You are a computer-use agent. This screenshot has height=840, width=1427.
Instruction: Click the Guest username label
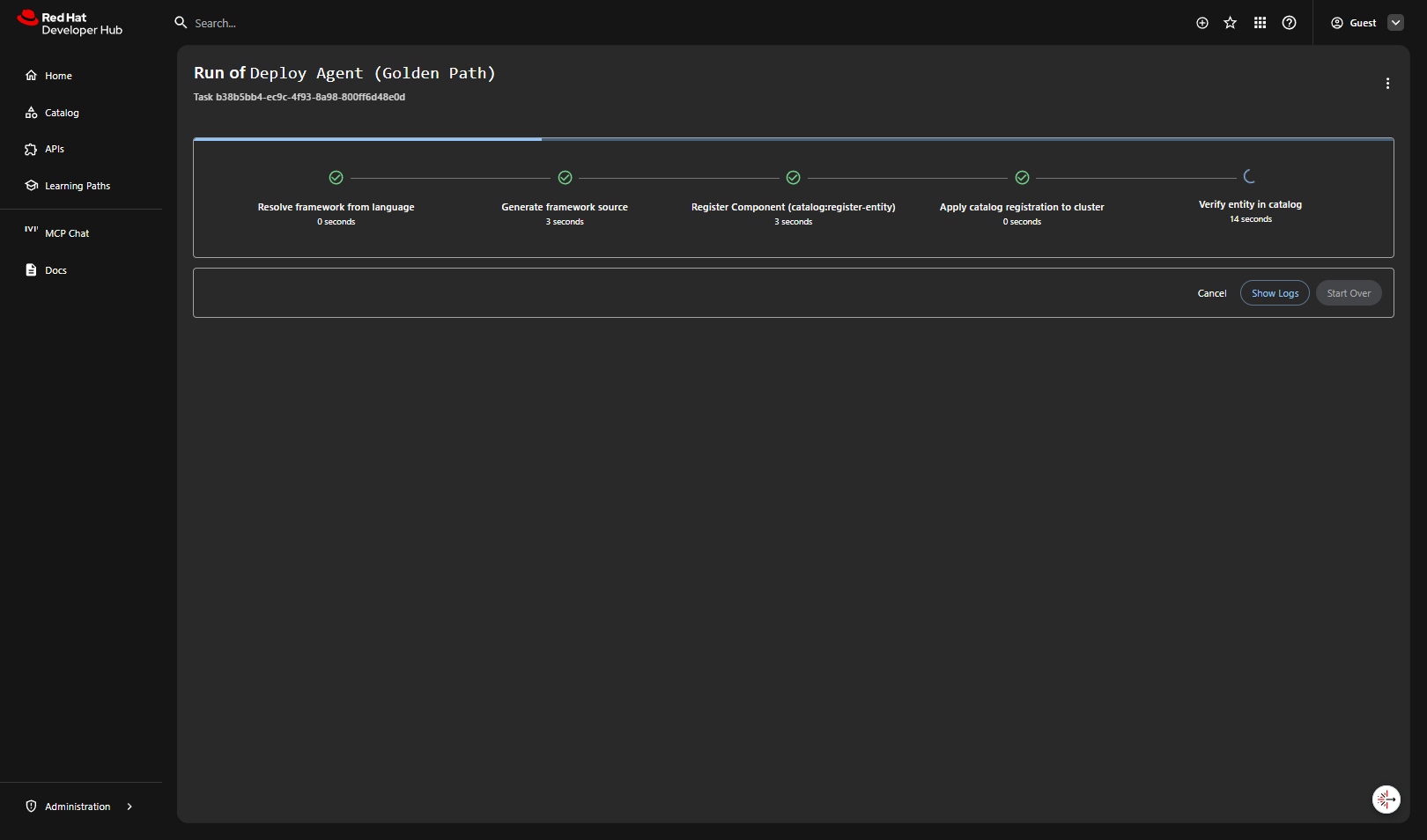[1363, 23]
